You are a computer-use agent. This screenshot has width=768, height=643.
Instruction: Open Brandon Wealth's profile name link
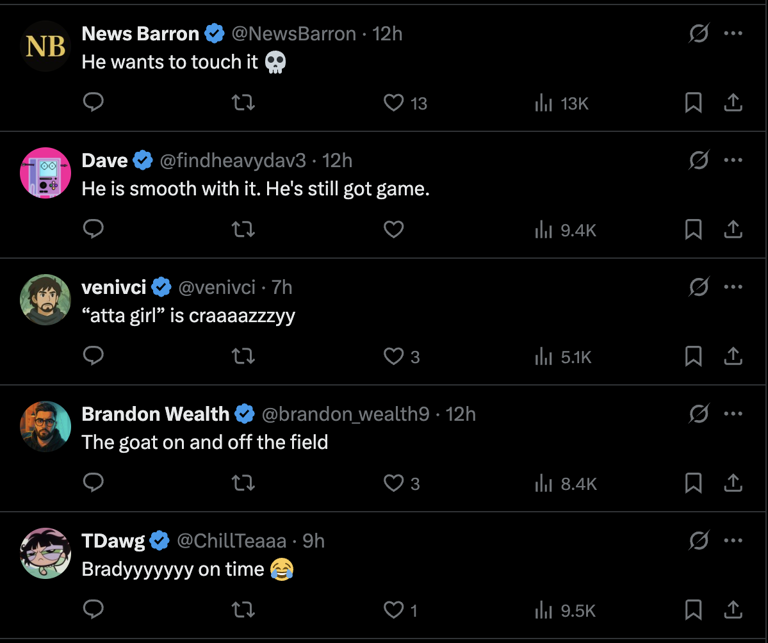(155, 414)
